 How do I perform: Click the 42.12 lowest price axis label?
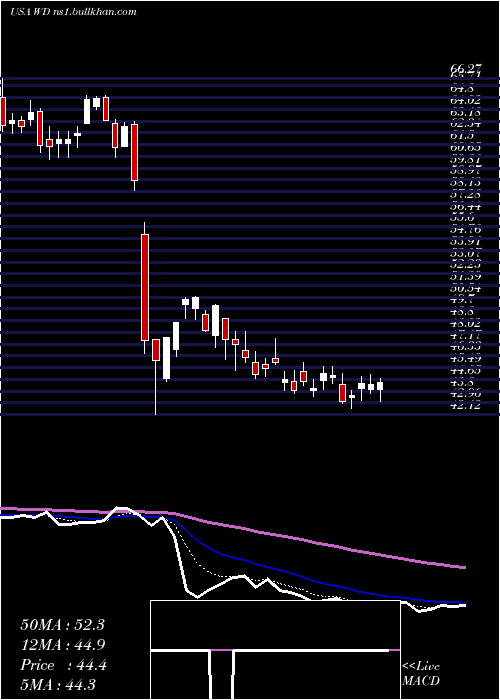[465, 406]
